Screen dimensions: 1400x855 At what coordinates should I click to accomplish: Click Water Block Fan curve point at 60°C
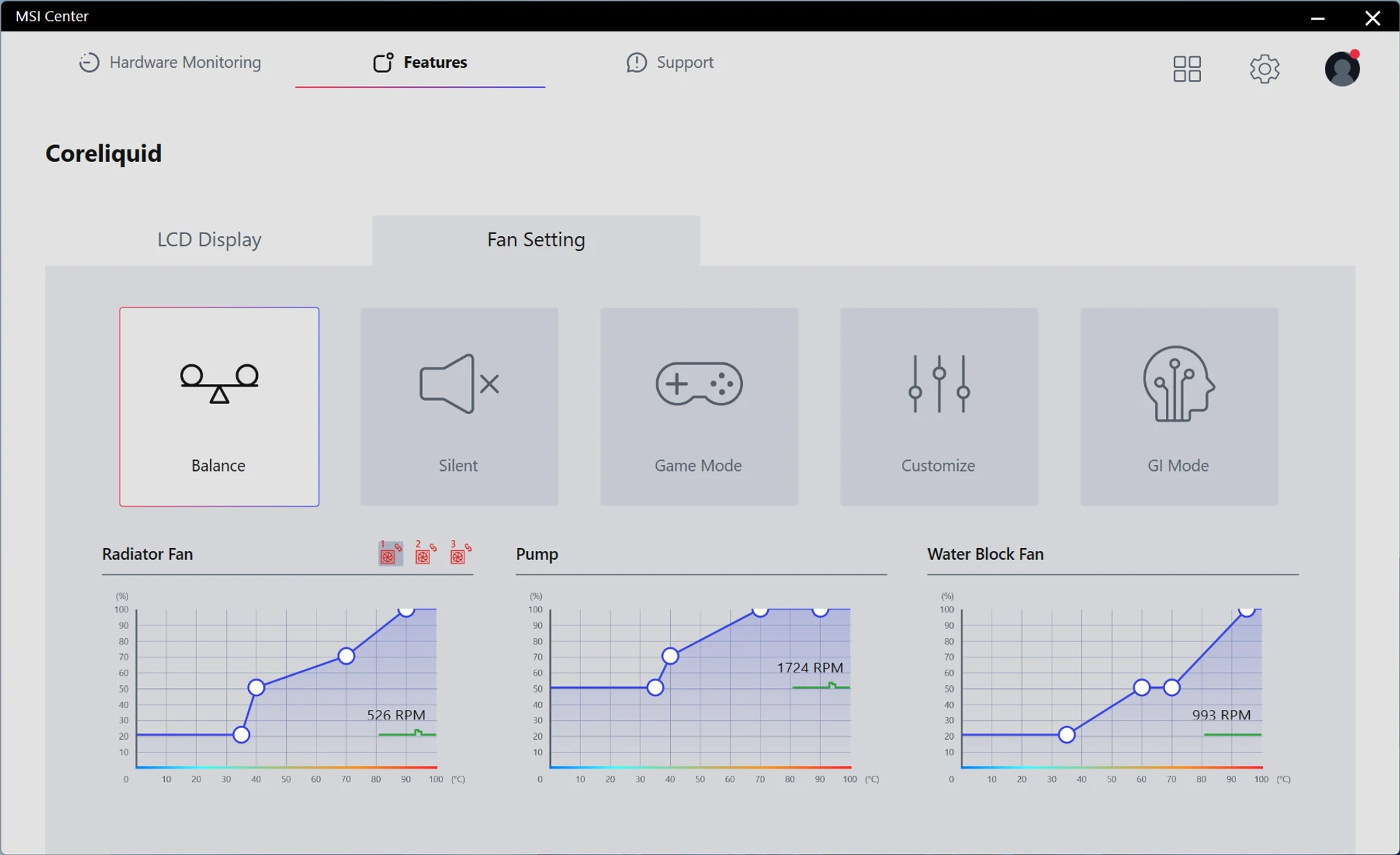[x=1142, y=687]
